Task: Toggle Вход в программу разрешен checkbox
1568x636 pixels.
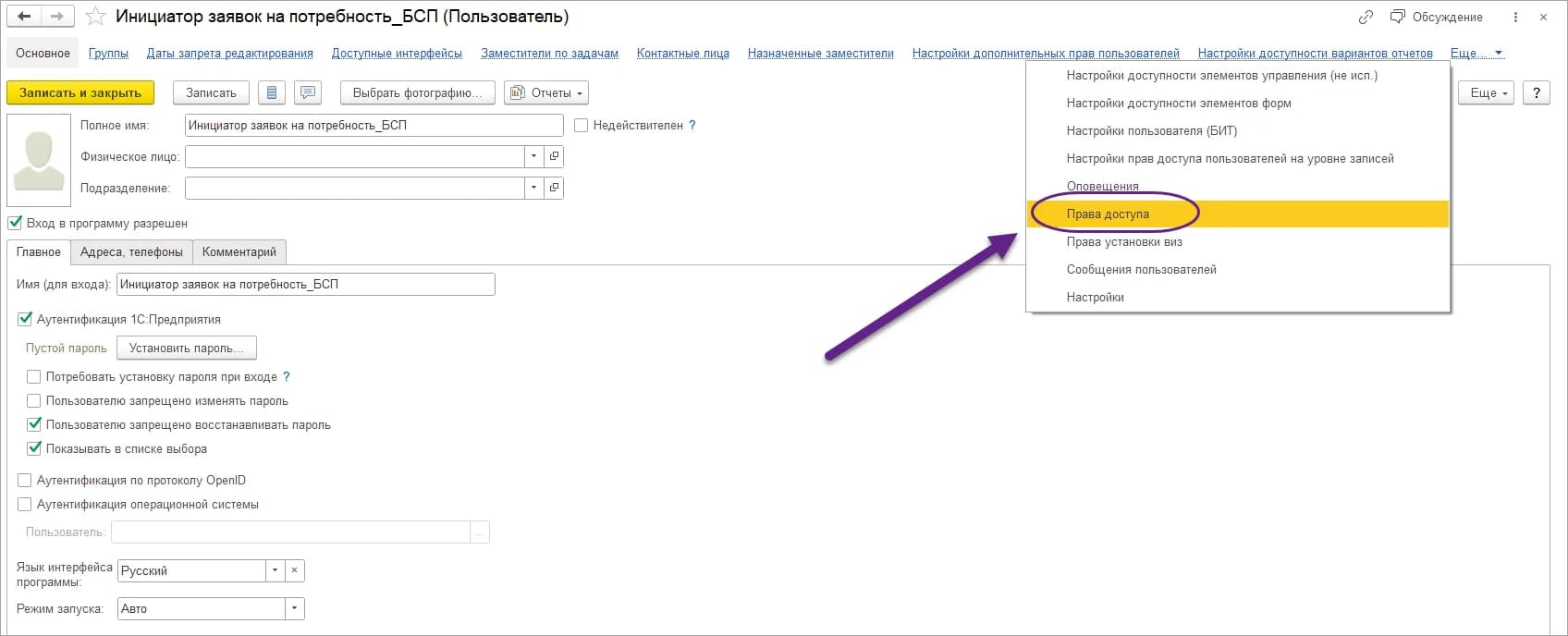Action: click(x=15, y=223)
